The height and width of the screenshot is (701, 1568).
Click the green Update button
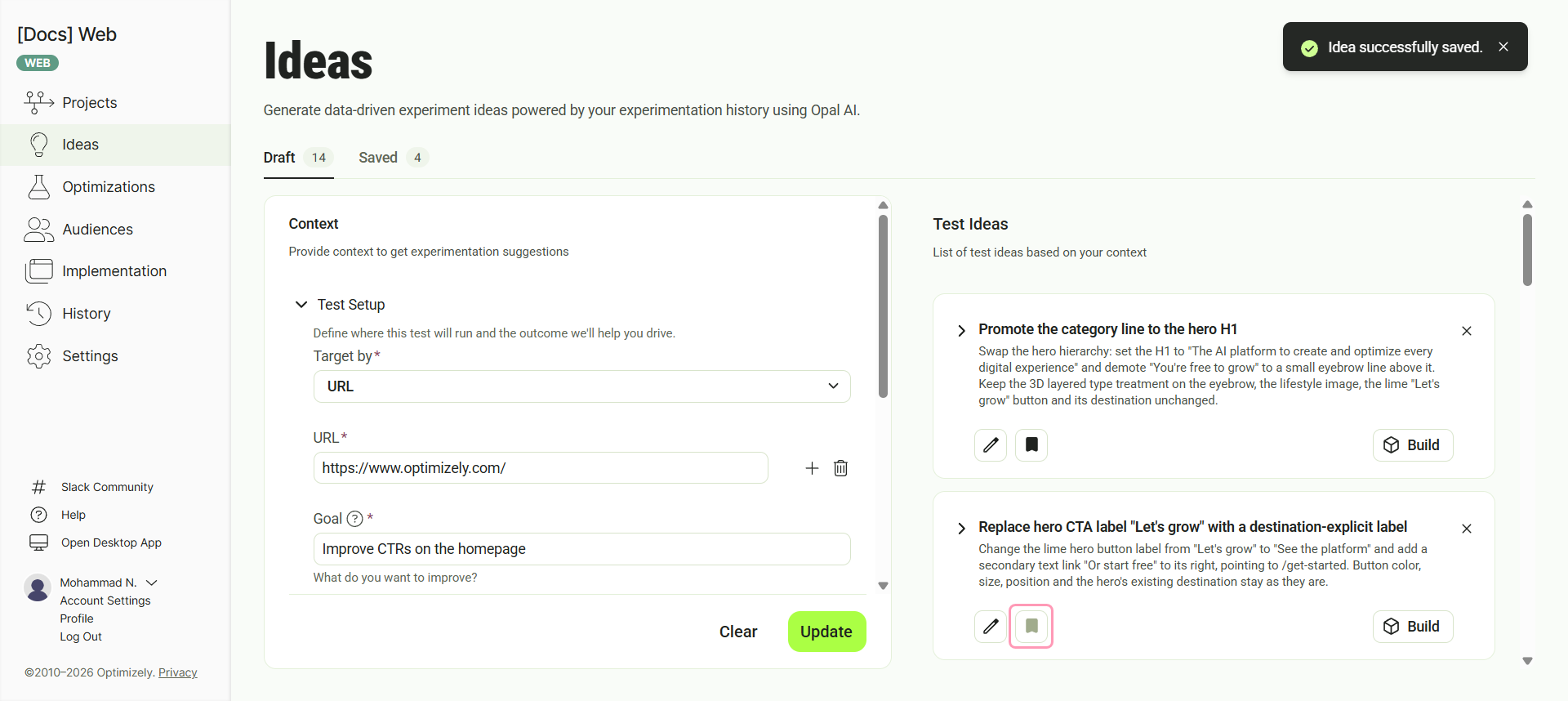pyautogui.click(x=826, y=632)
